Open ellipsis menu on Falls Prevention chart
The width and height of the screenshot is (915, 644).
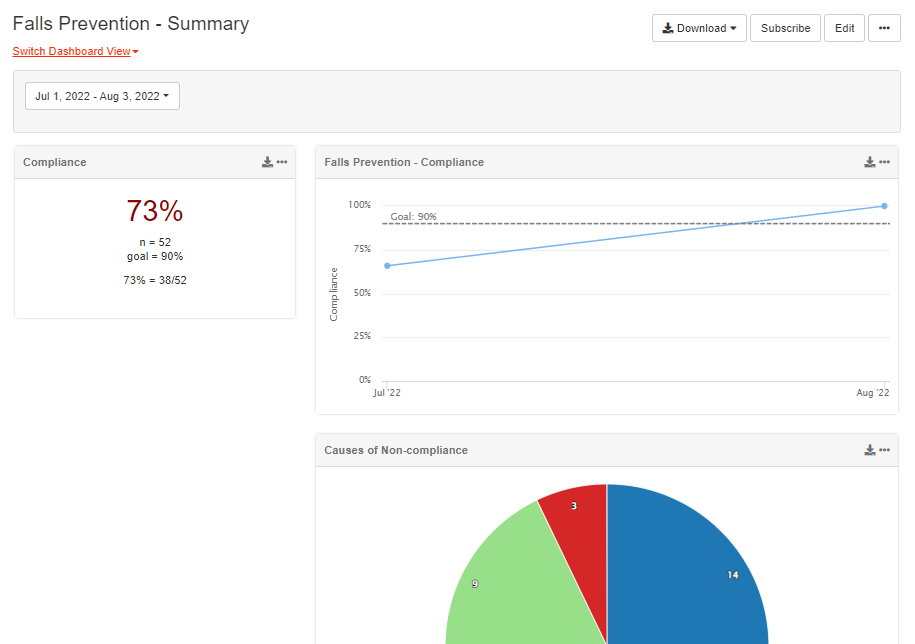885,162
